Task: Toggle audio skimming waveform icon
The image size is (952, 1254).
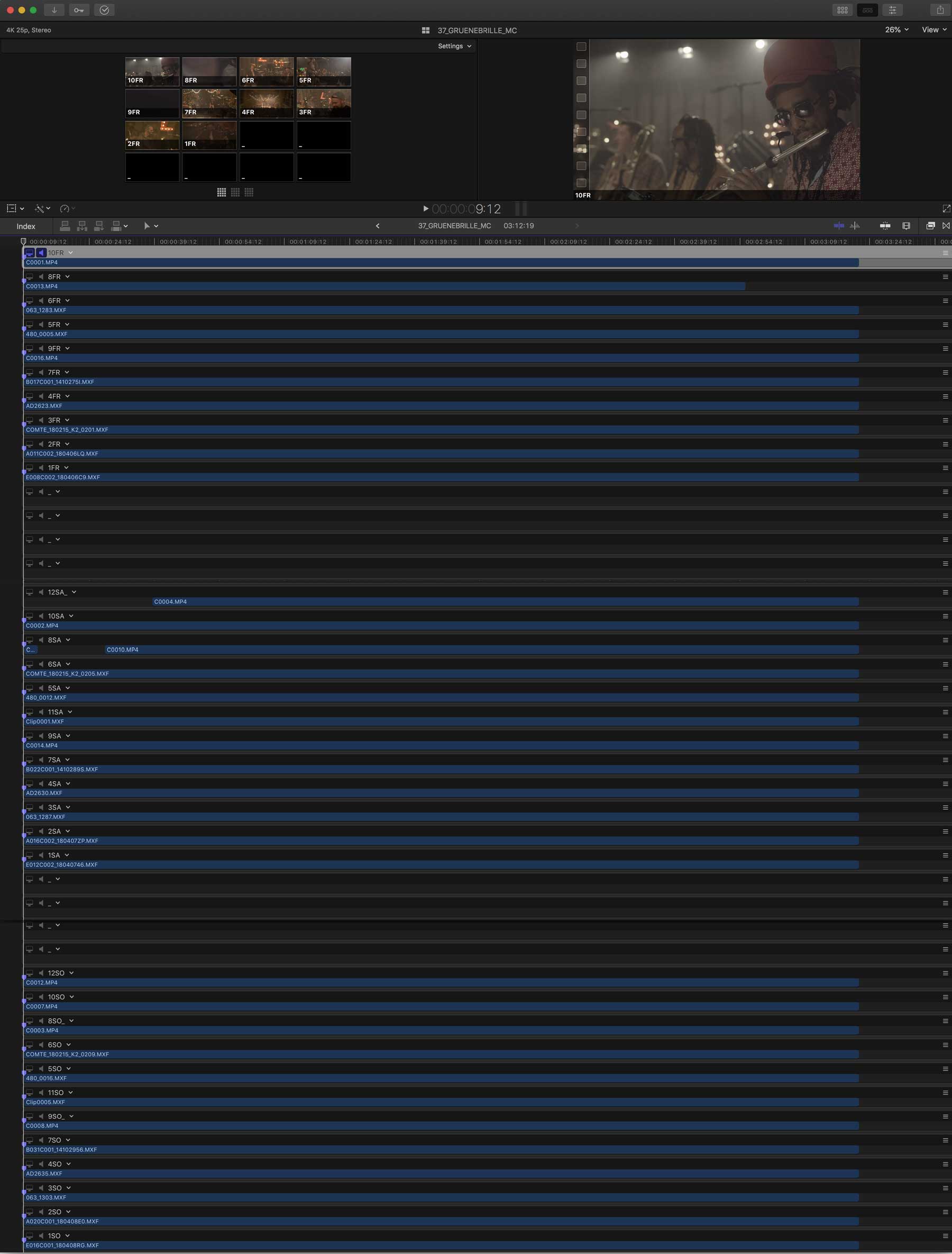Action: pyautogui.click(x=855, y=226)
